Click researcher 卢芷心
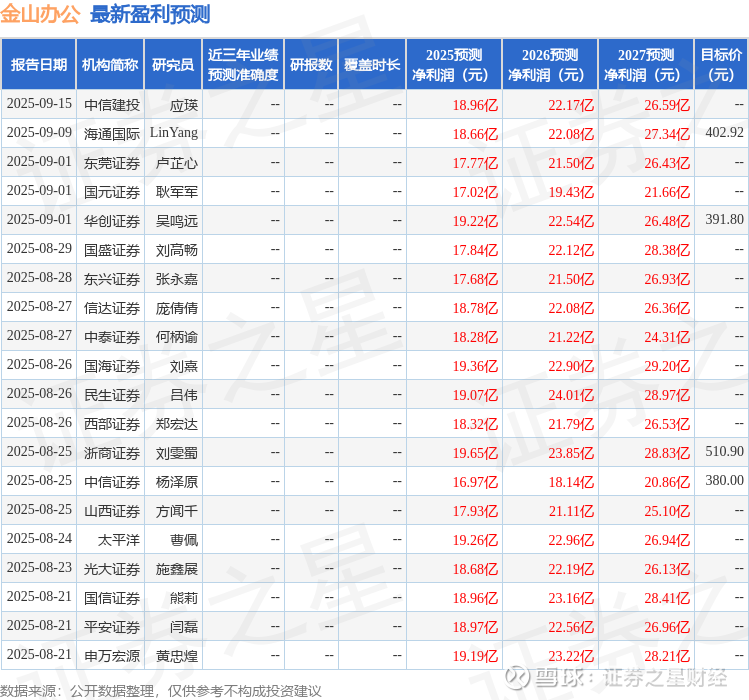Viewport: 749px width, 700px height. (x=177, y=163)
